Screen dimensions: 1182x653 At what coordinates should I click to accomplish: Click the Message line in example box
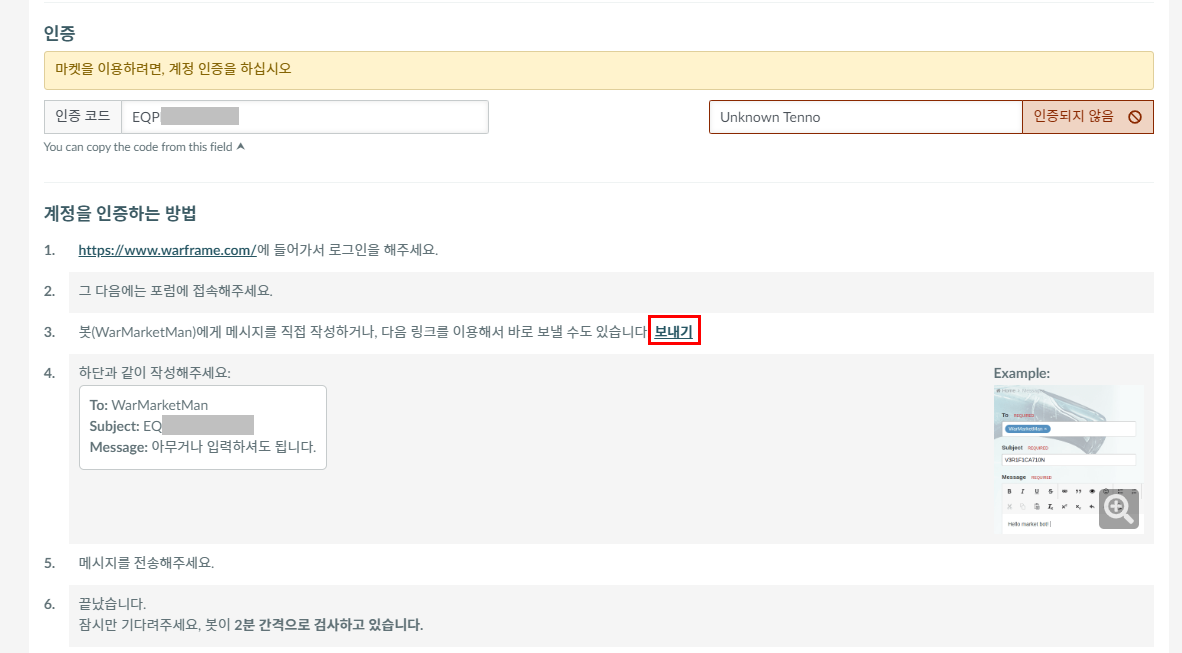[203, 447]
